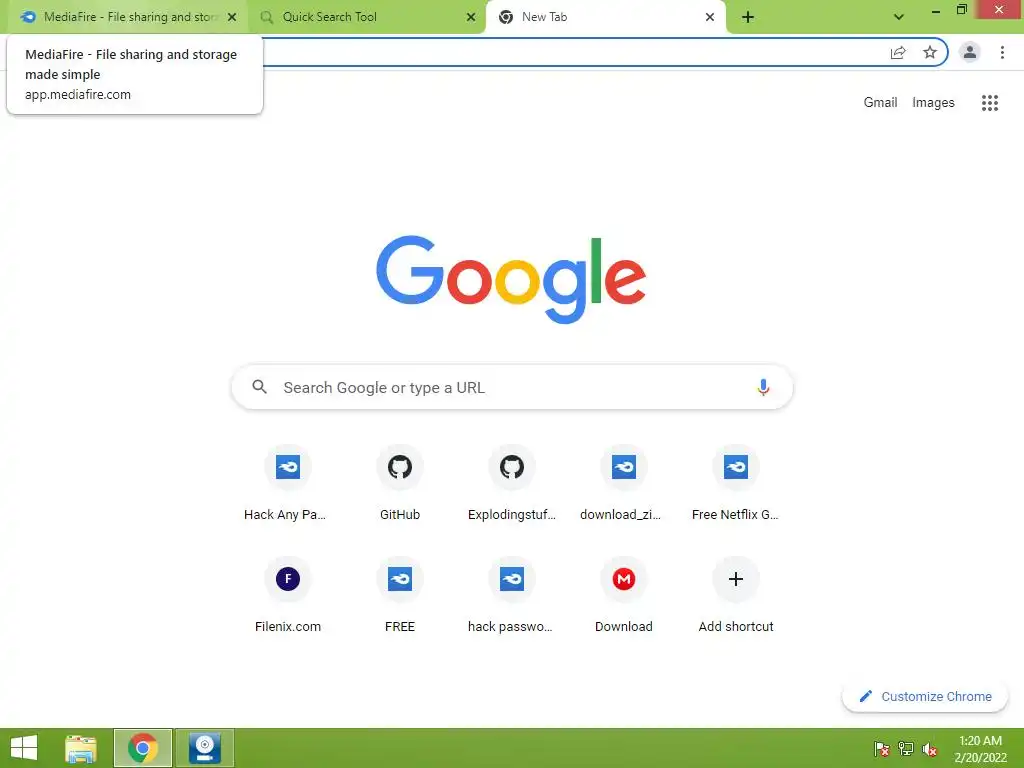Screen dimensions: 1024x768
Task: Open the Google apps grid
Action: (989, 103)
